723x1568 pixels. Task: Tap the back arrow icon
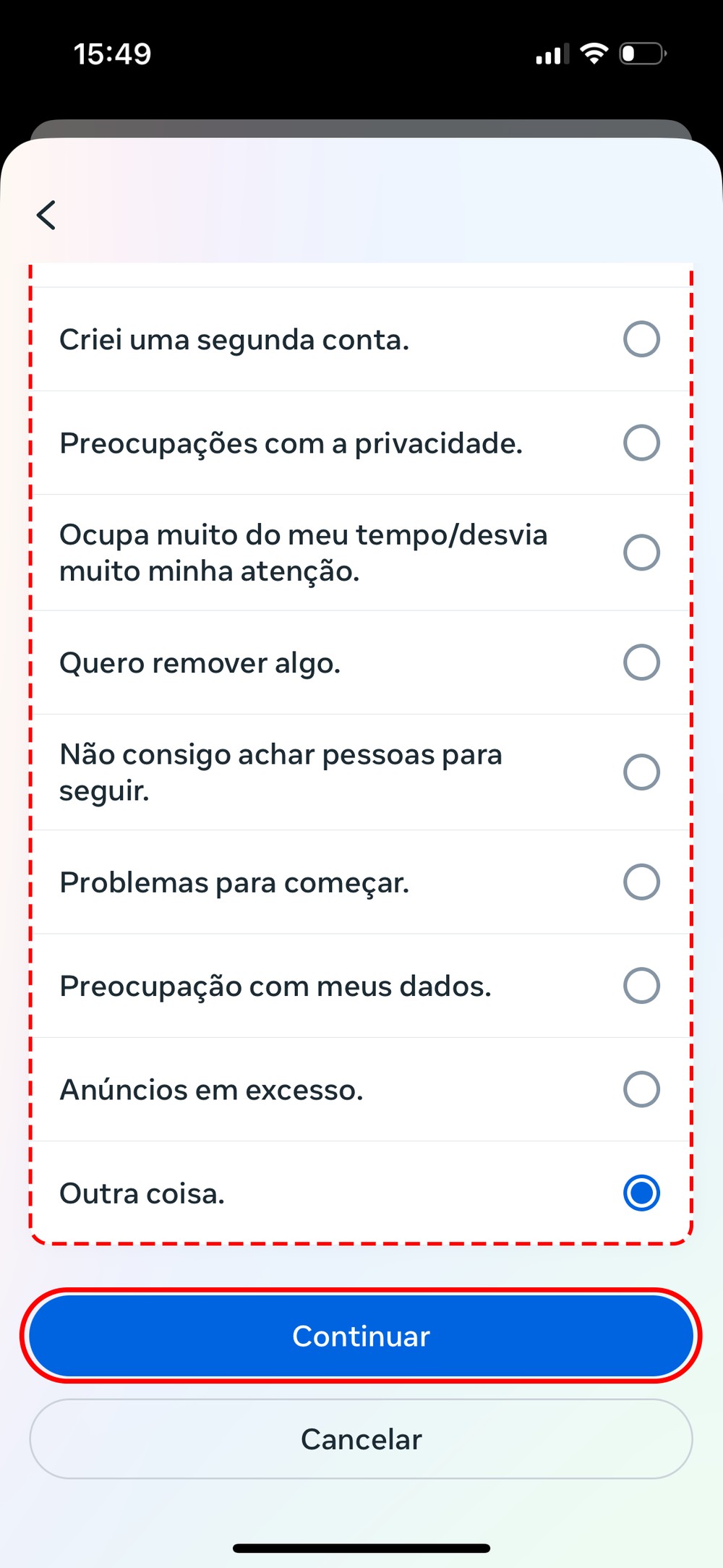coord(47,215)
